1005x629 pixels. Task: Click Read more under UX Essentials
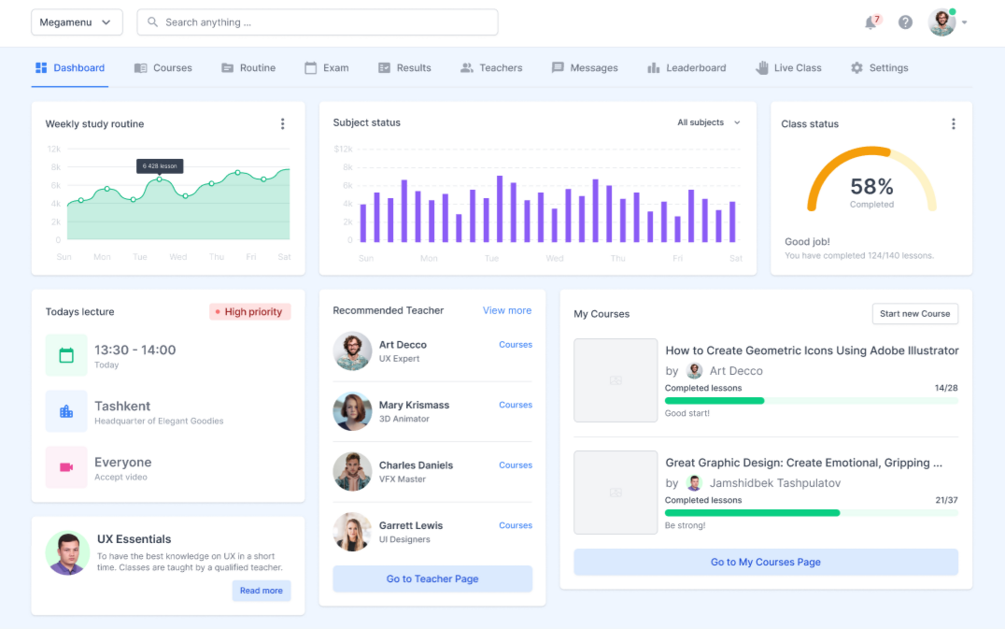click(261, 591)
